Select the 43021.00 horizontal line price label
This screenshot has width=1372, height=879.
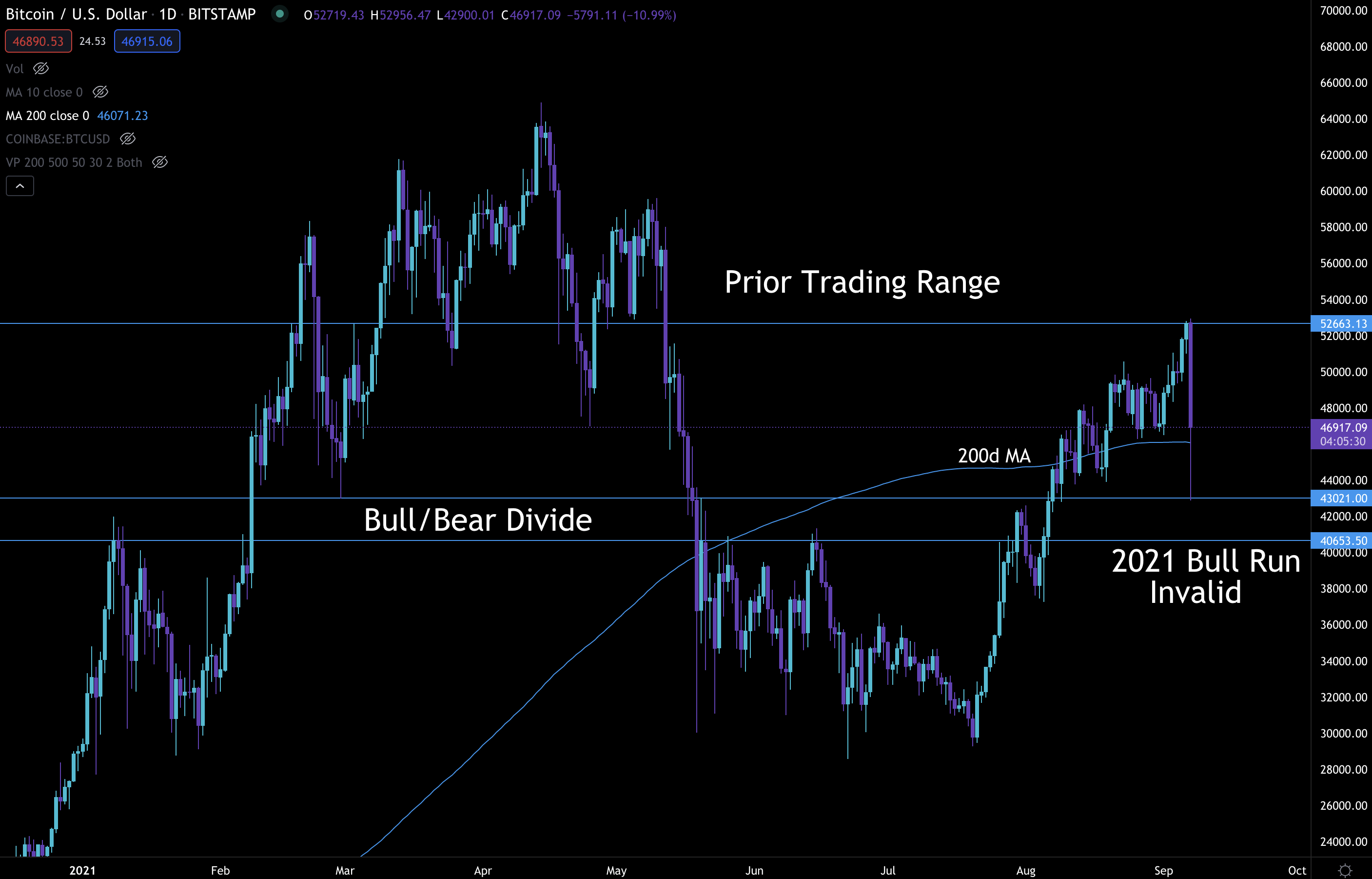(x=1342, y=499)
